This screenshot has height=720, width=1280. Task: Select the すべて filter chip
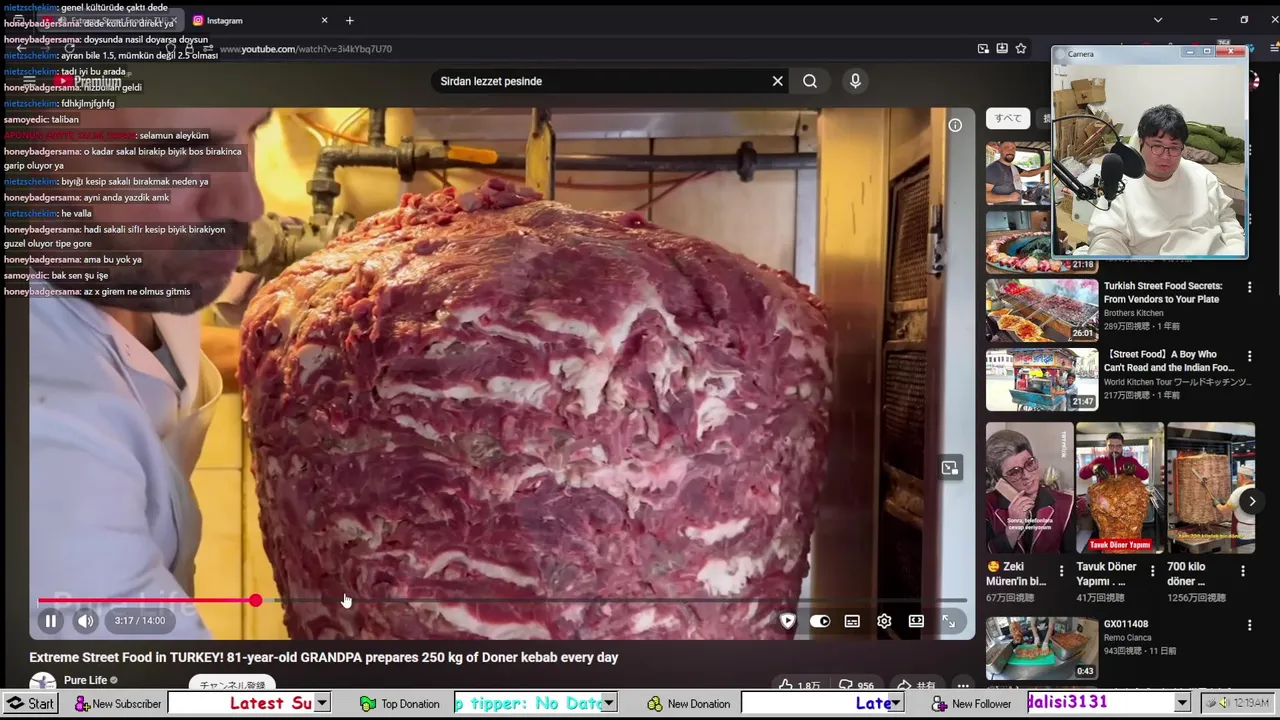point(1008,118)
